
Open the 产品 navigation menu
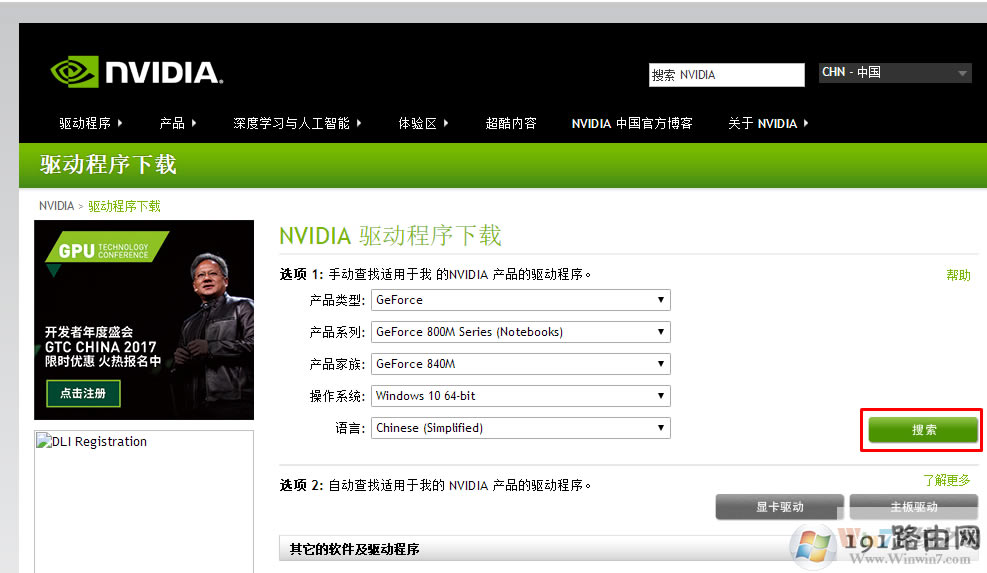point(178,123)
